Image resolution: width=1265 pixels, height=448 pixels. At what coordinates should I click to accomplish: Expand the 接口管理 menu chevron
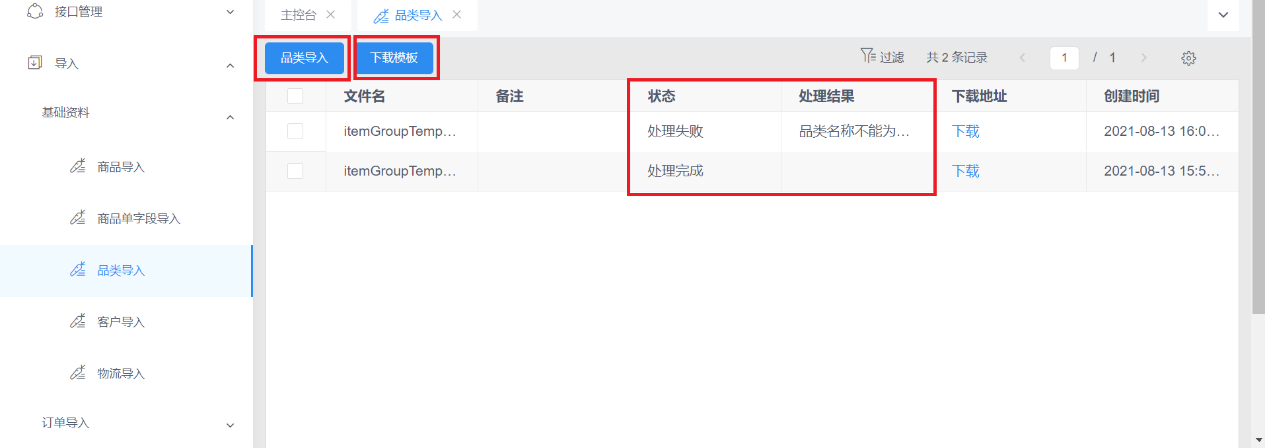tap(230, 12)
